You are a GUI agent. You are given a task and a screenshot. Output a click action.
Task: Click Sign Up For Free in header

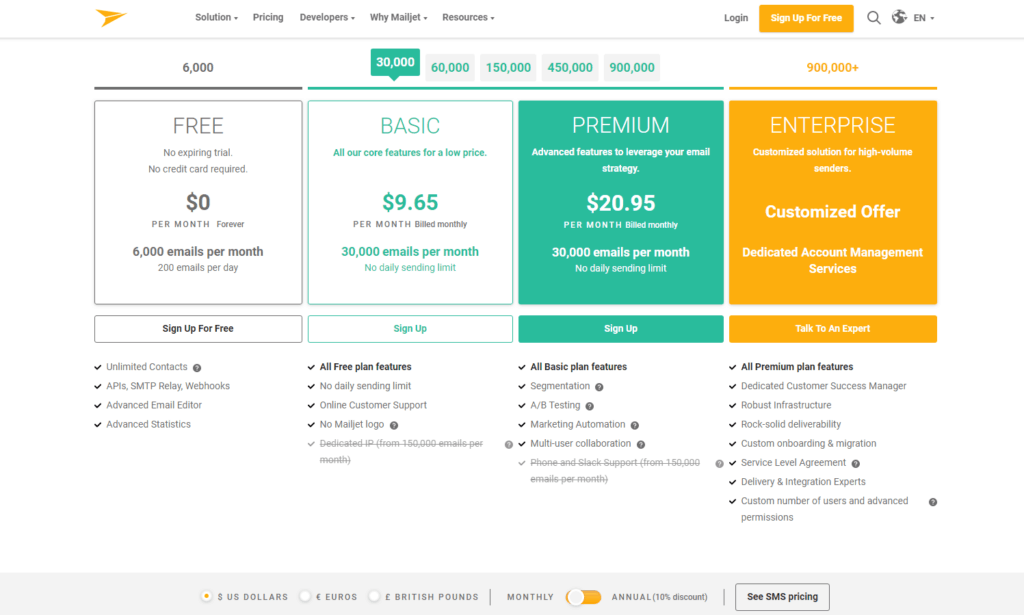806,18
